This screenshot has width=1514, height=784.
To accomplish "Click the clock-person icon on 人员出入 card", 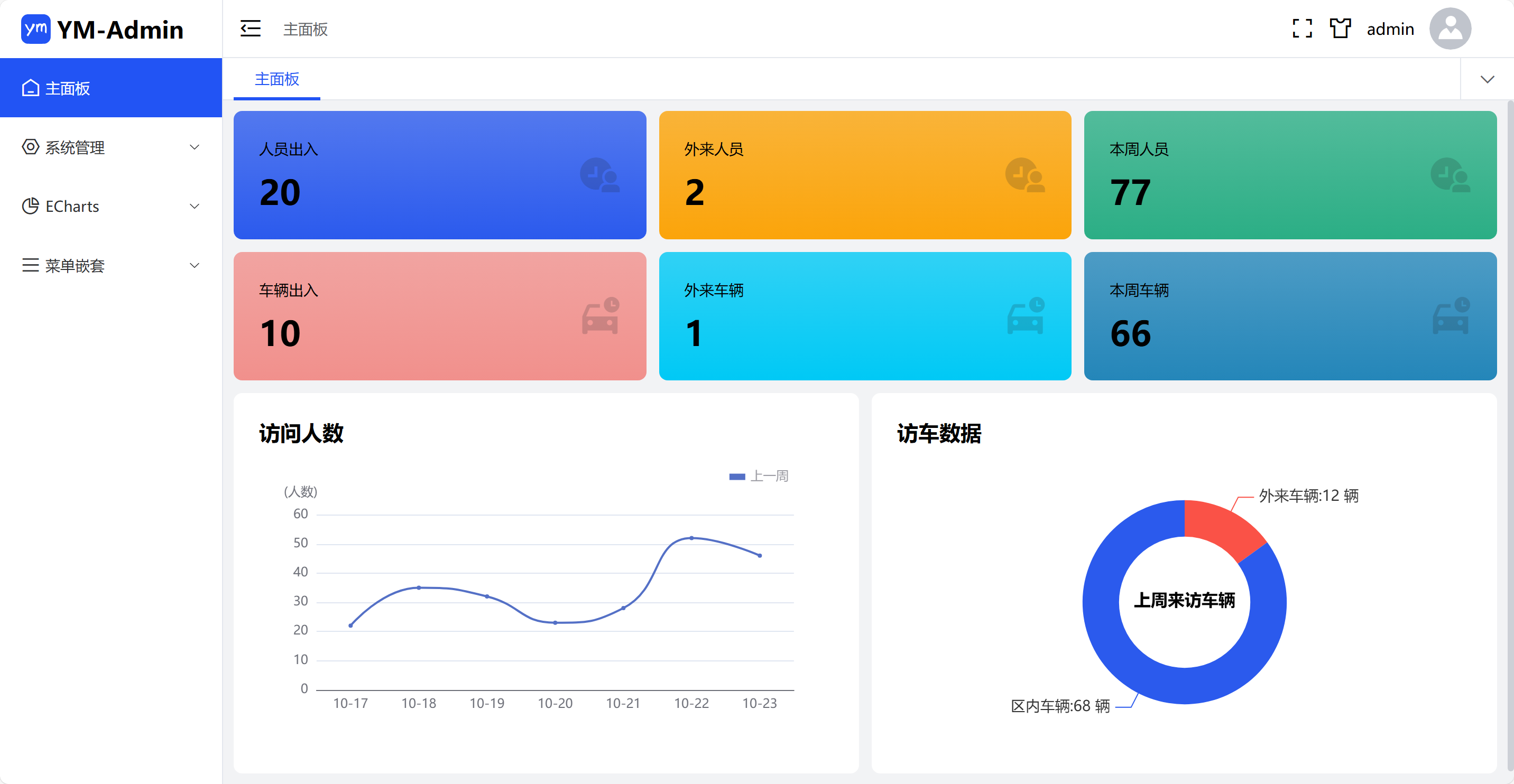I will click(x=599, y=175).
